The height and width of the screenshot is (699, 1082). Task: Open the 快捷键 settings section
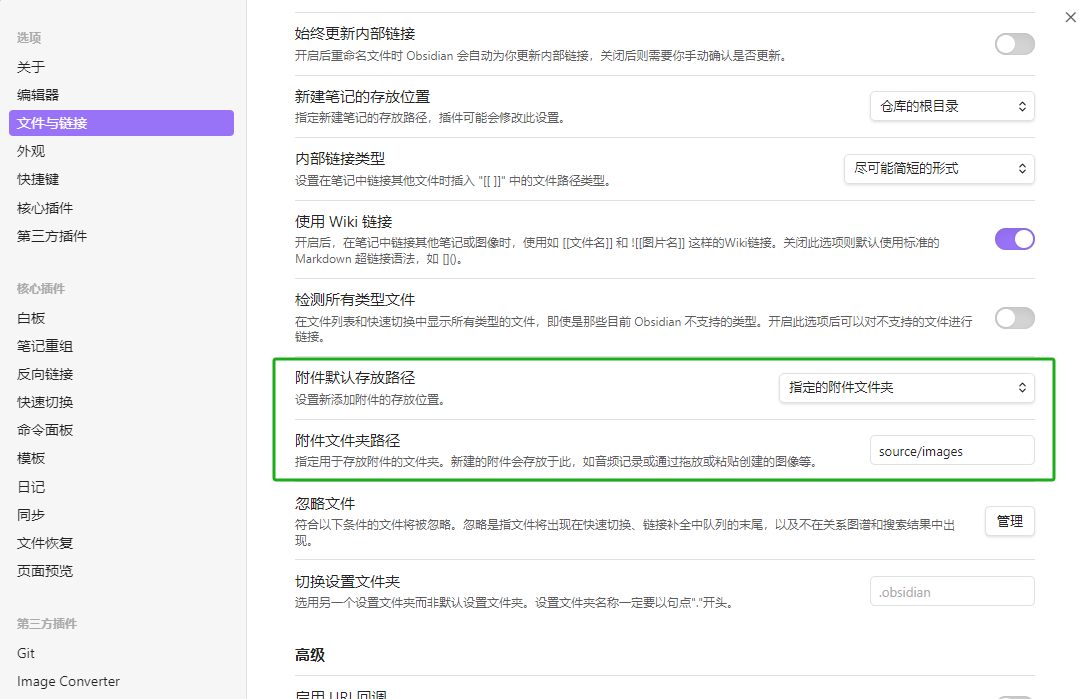(38, 179)
